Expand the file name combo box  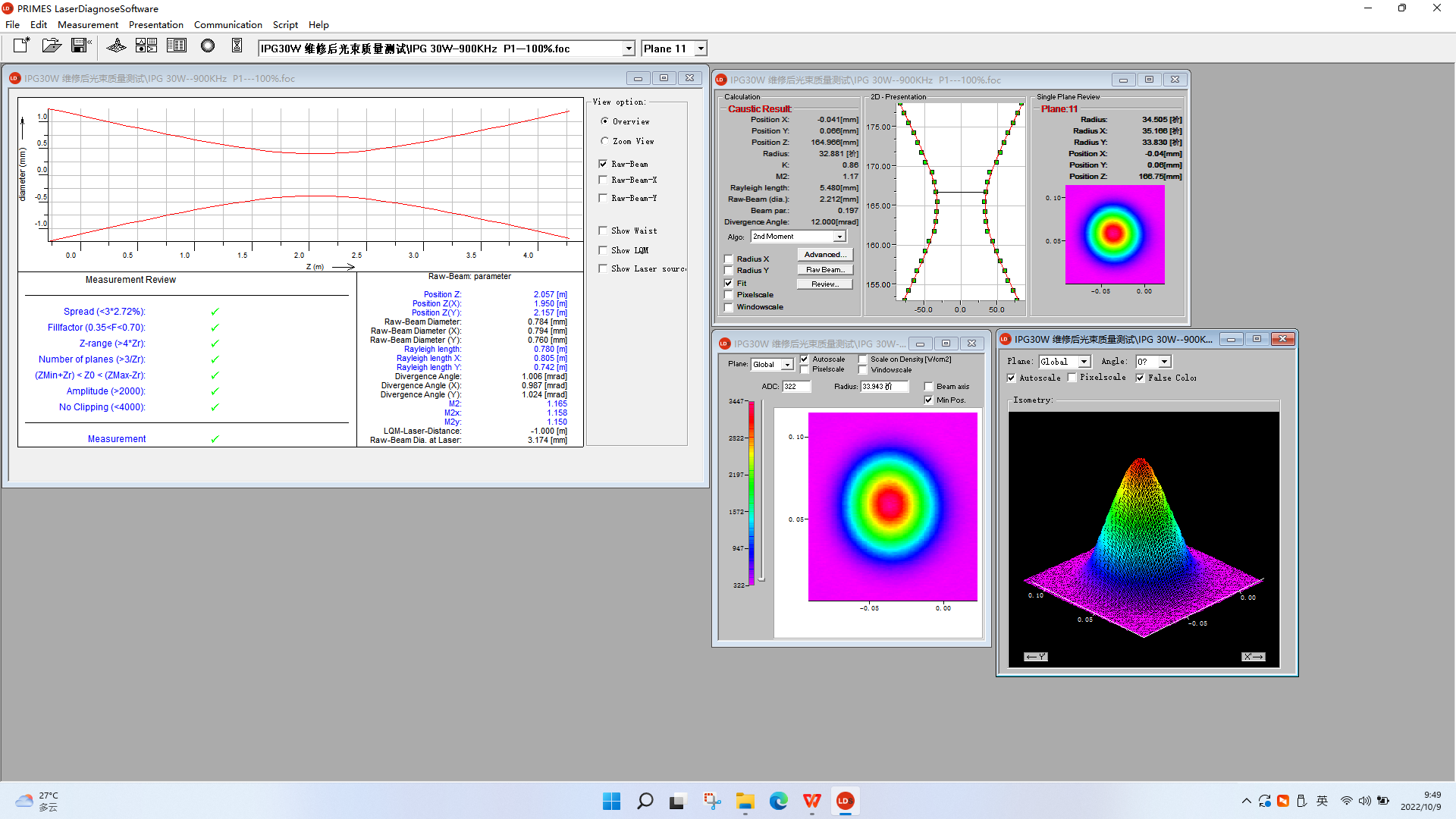coord(628,49)
